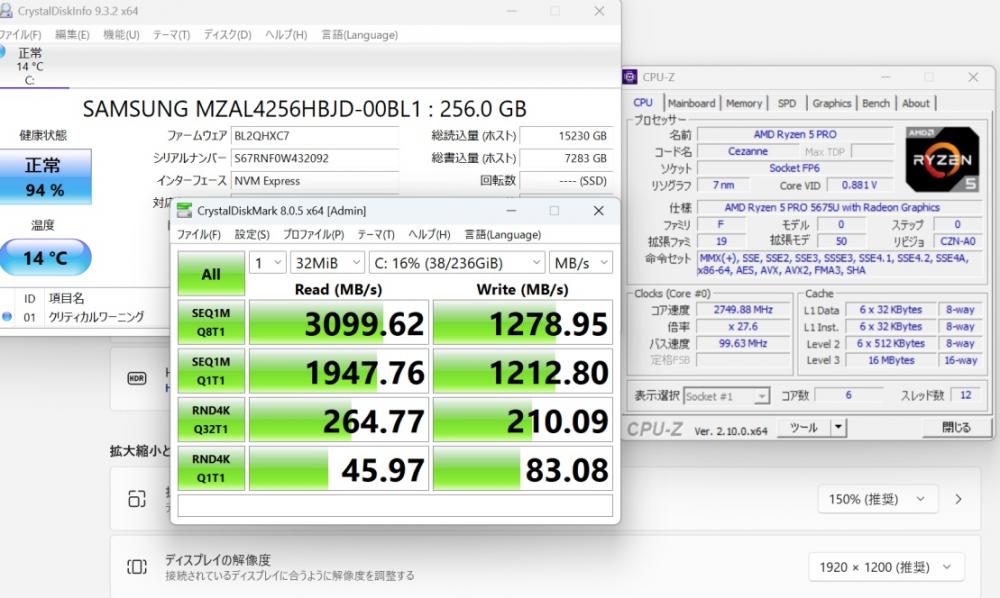Screen dimensions: 1000x598
Task: Open 機能(U) menu in CrystalDiskInfo
Action: 121,34
